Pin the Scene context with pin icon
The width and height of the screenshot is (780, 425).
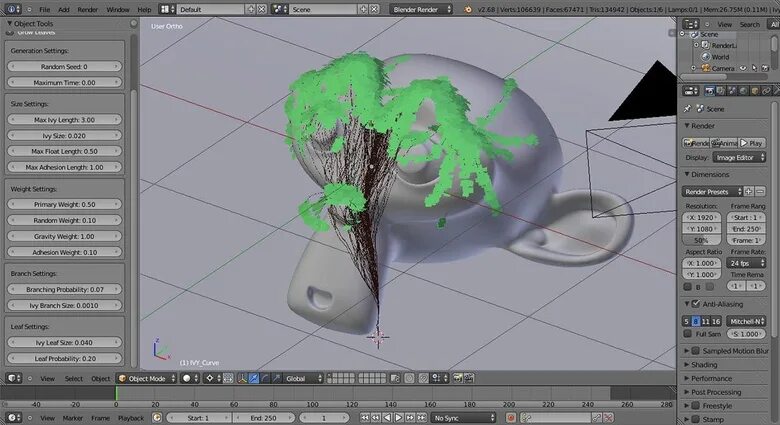click(x=687, y=108)
